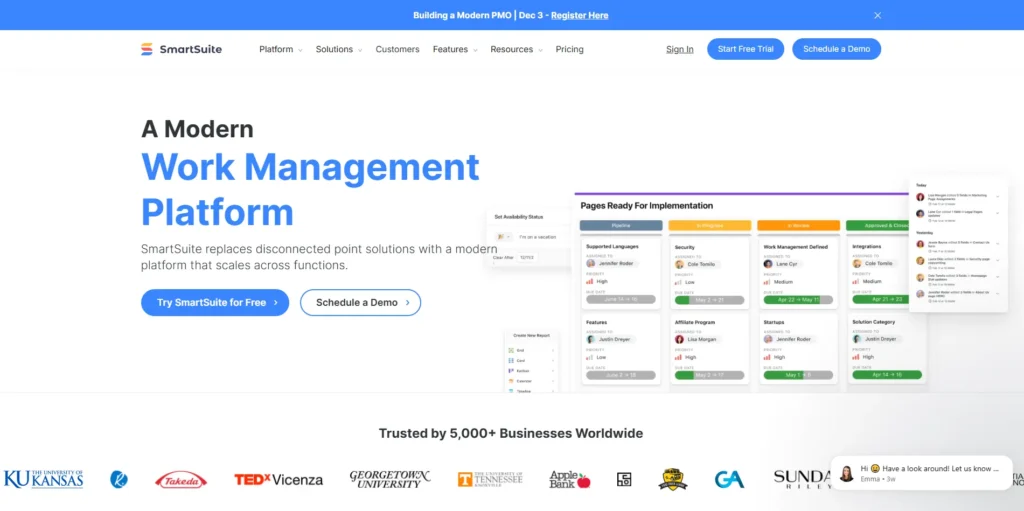The image size is (1024, 511).
Task: Click the Apple Bank logo
Action: click(569, 480)
